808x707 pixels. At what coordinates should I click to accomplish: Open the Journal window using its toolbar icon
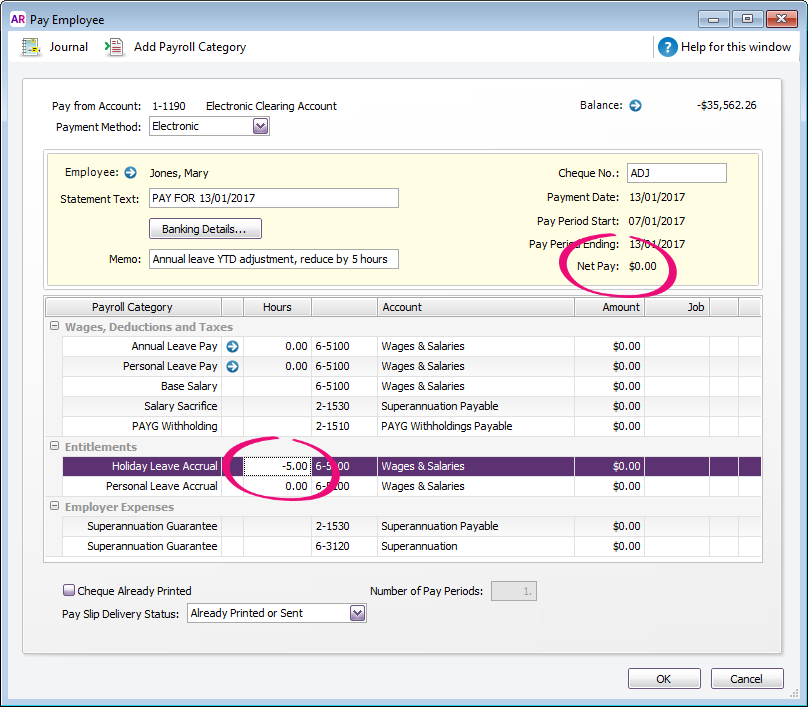pos(30,46)
